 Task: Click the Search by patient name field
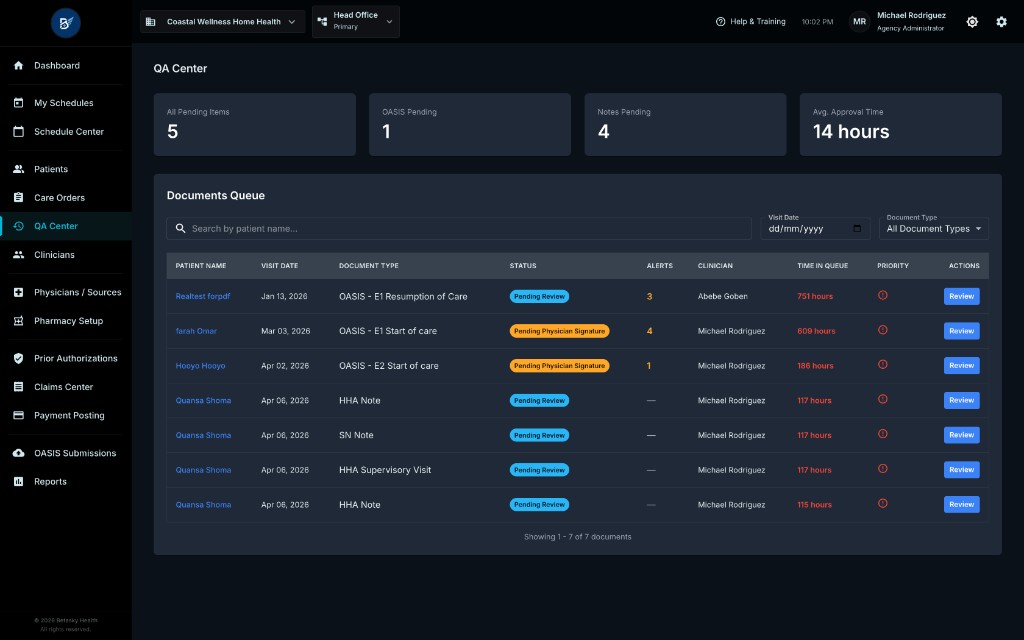pyautogui.click(x=459, y=229)
